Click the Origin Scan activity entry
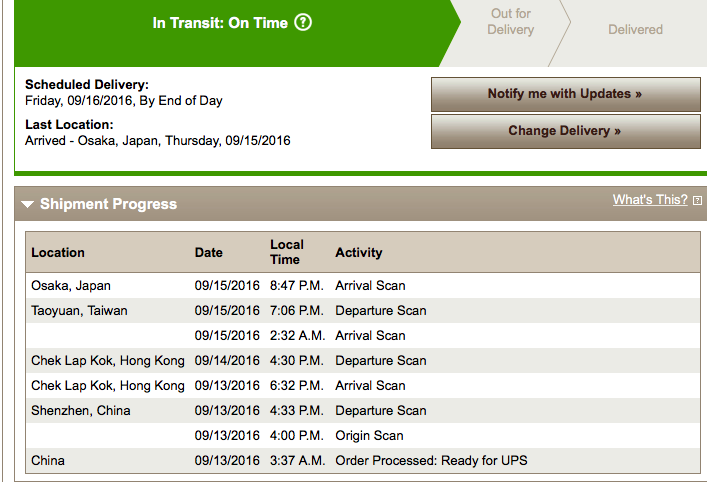The width and height of the screenshot is (707, 482). 369,436
